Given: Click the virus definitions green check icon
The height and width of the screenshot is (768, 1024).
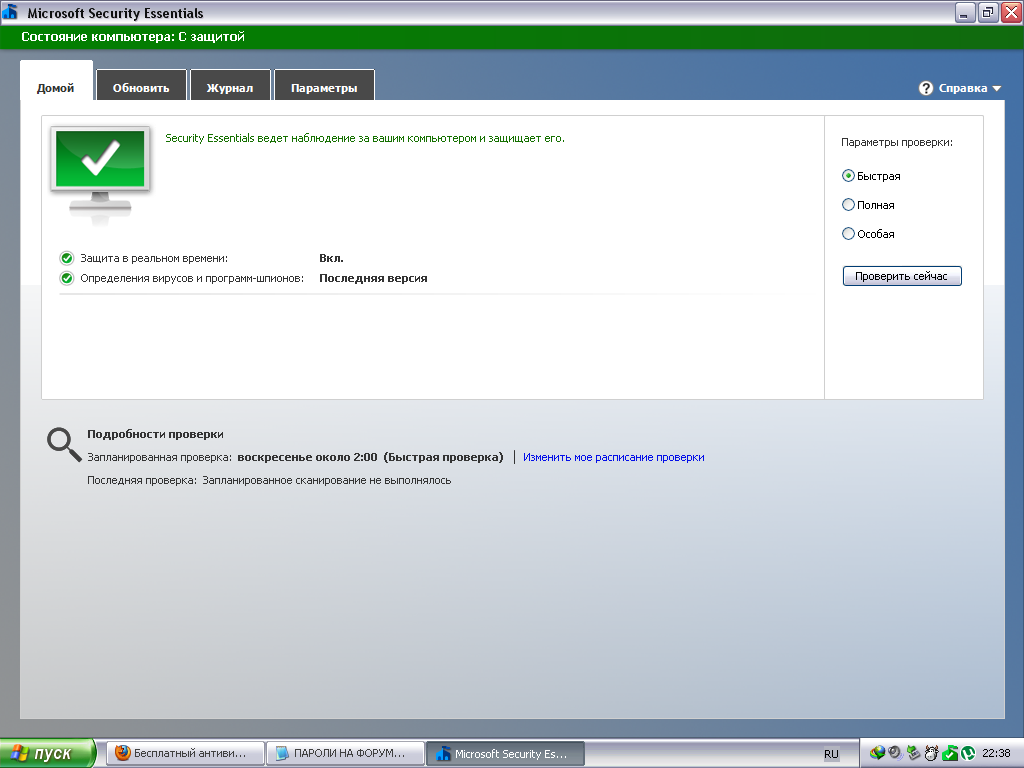Looking at the screenshot, I should 67,278.
